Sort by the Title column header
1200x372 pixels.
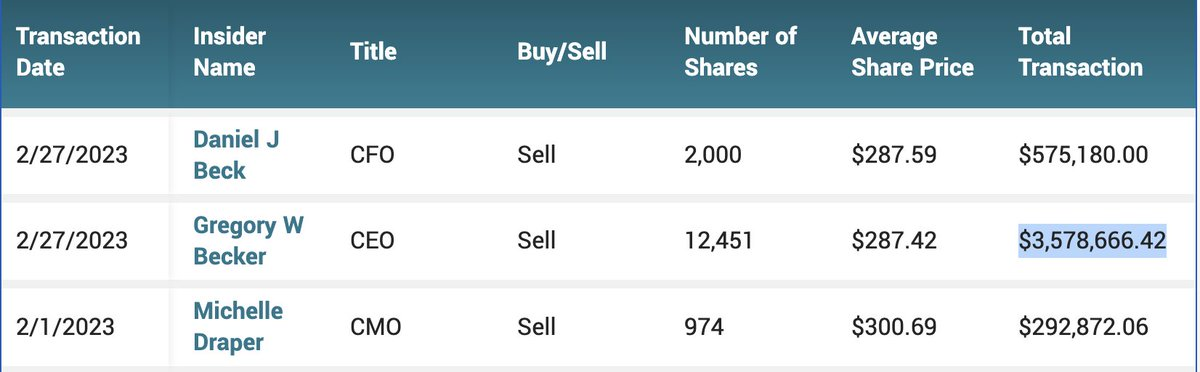[373, 51]
